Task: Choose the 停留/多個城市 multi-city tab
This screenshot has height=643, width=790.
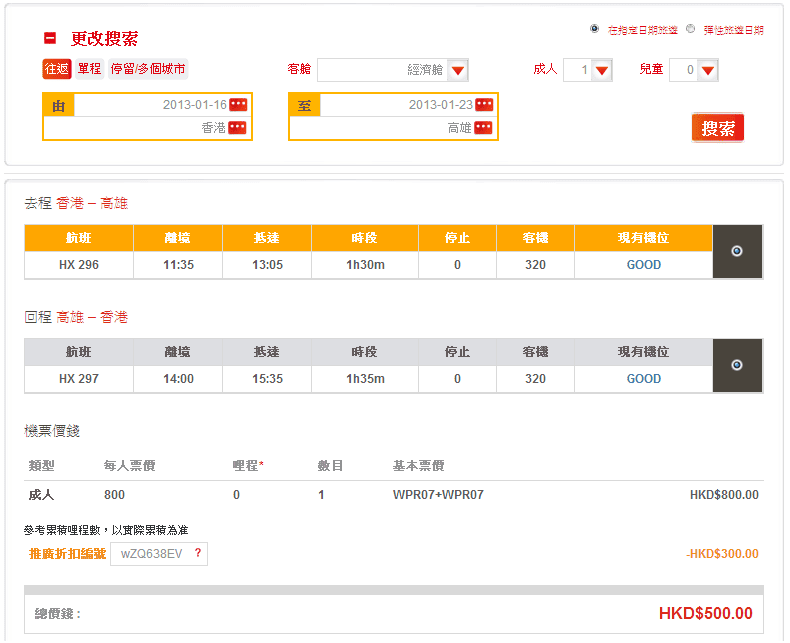Action: tap(148, 69)
